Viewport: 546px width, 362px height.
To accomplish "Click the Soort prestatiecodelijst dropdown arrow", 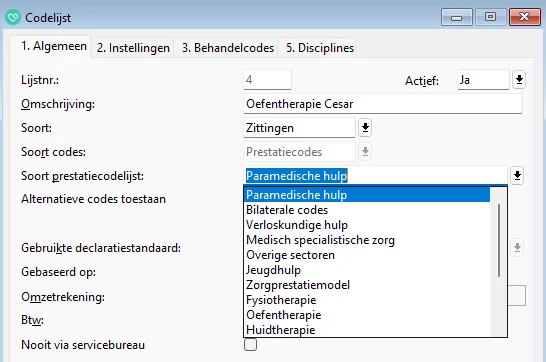I will click(517, 175).
